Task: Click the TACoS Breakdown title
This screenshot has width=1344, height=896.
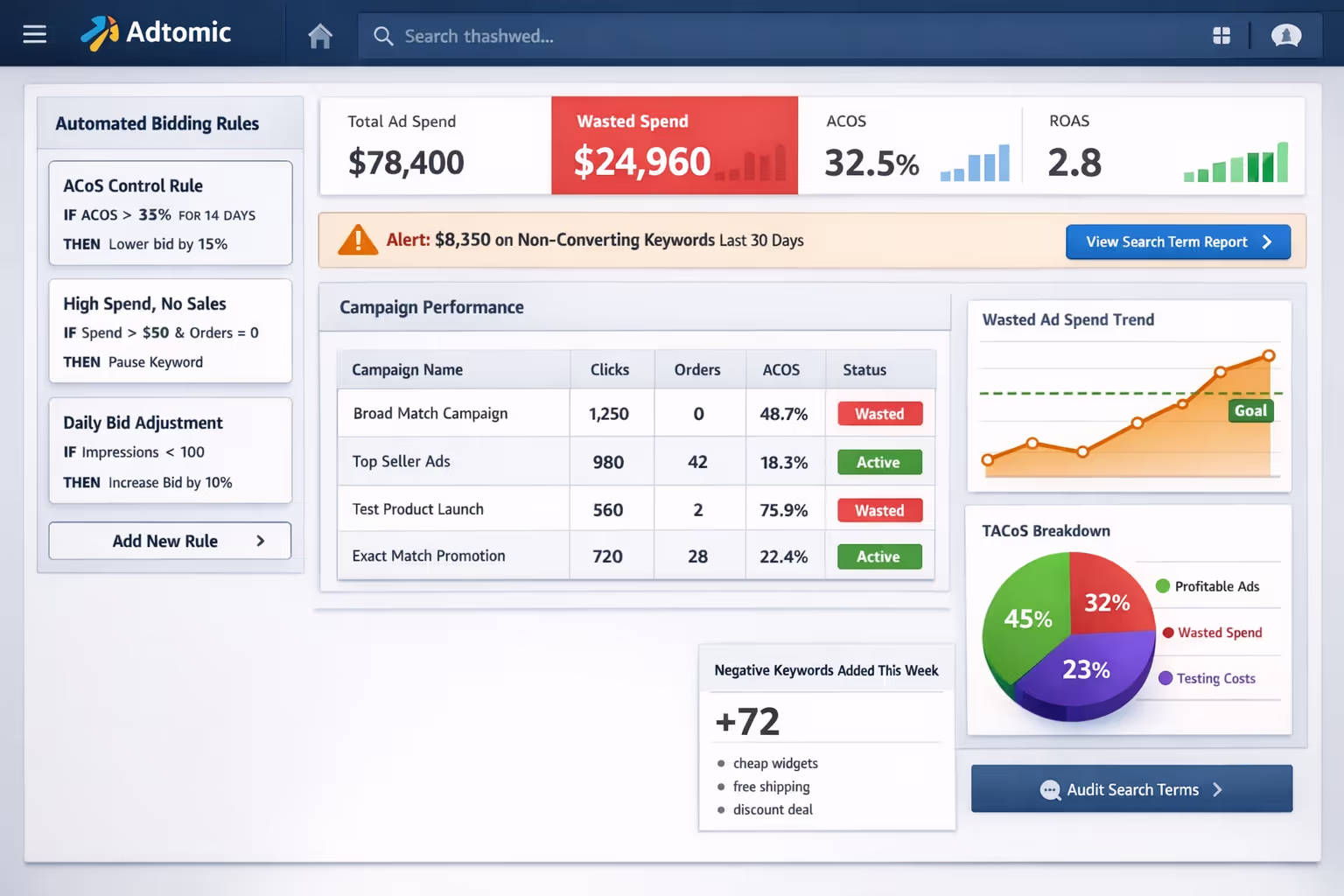Action: tap(1046, 531)
